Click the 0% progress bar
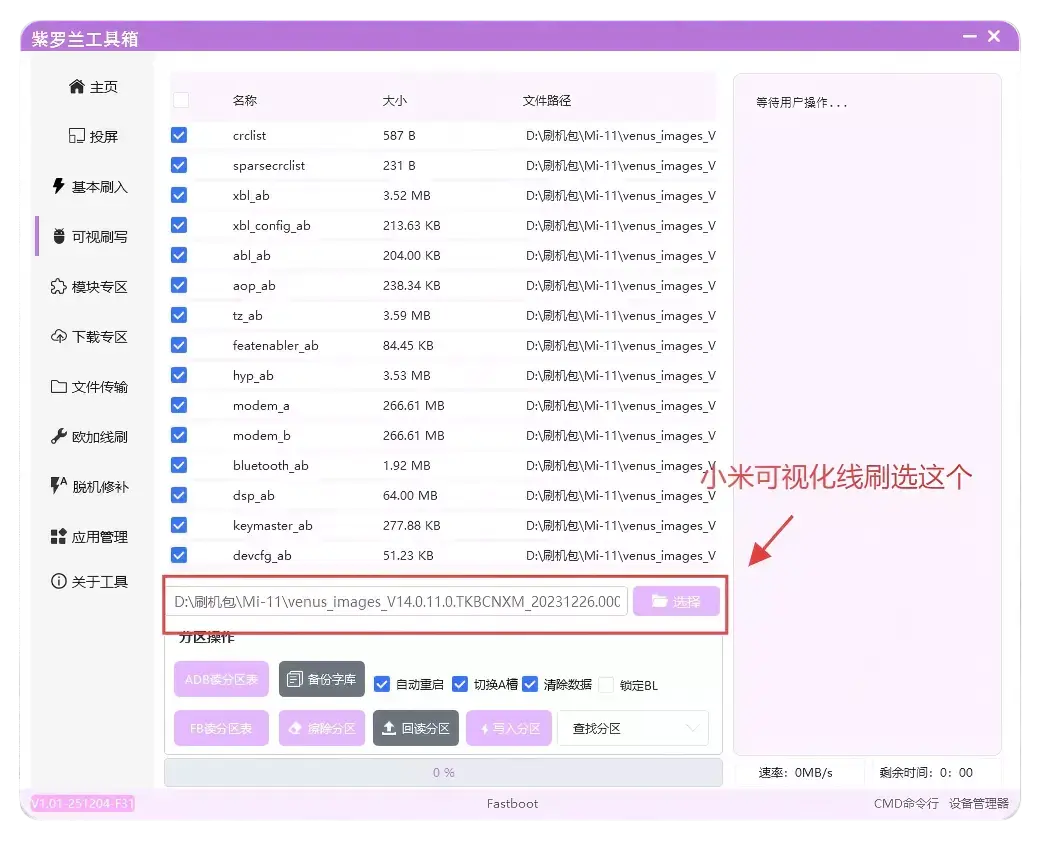This screenshot has width=1047, height=851. (x=444, y=771)
